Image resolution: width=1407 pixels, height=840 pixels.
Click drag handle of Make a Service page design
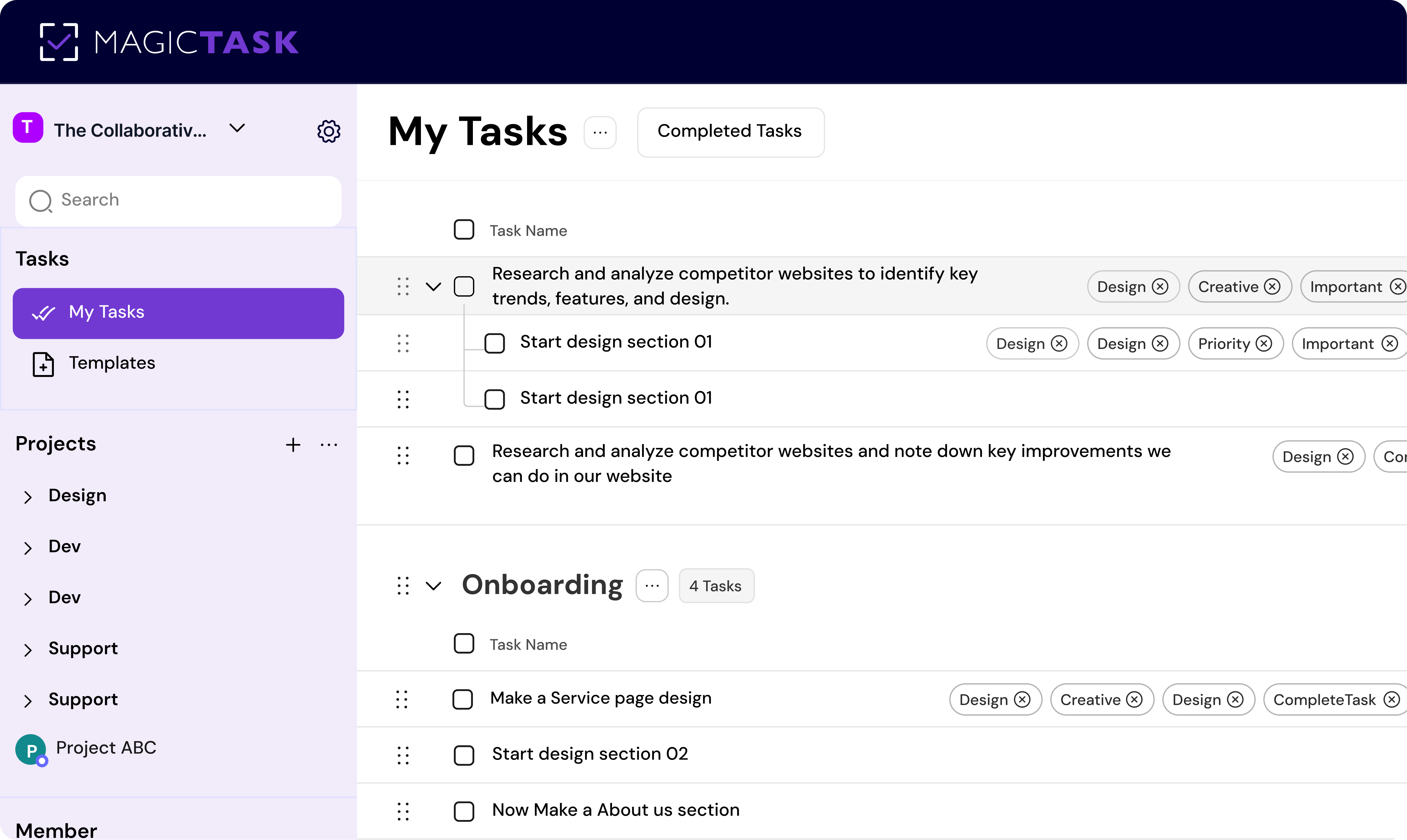pyautogui.click(x=402, y=700)
